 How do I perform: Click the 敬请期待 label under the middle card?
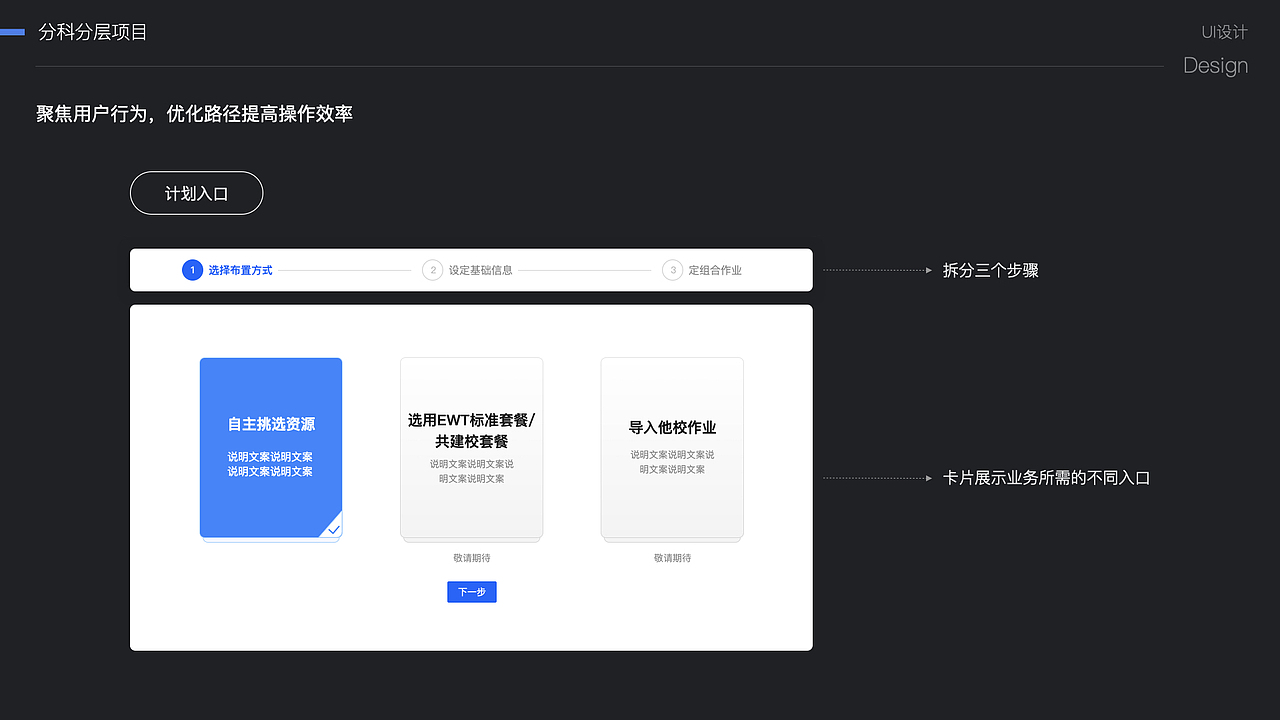[471, 558]
